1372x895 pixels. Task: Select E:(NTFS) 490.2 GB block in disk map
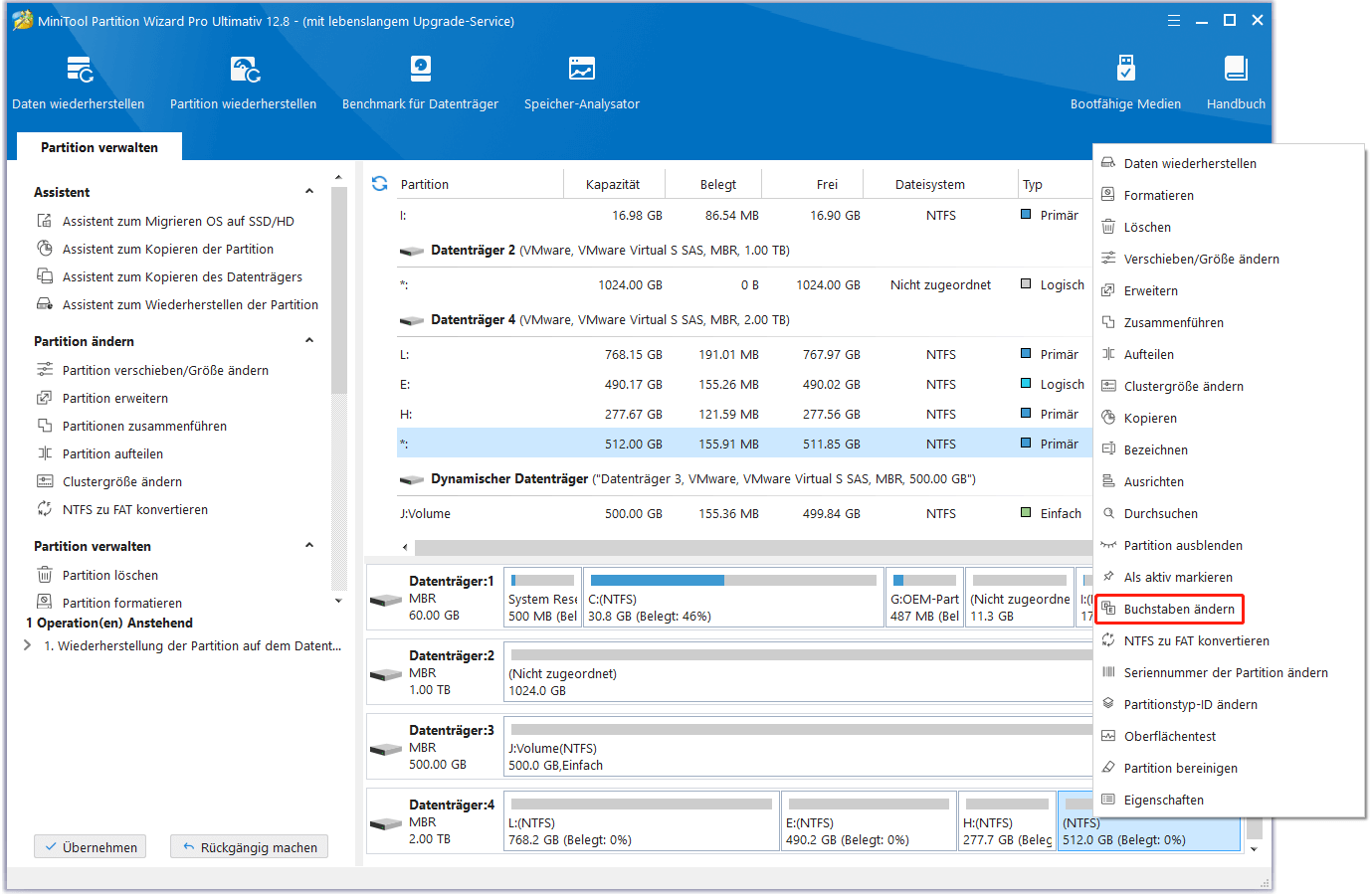tap(869, 821)
